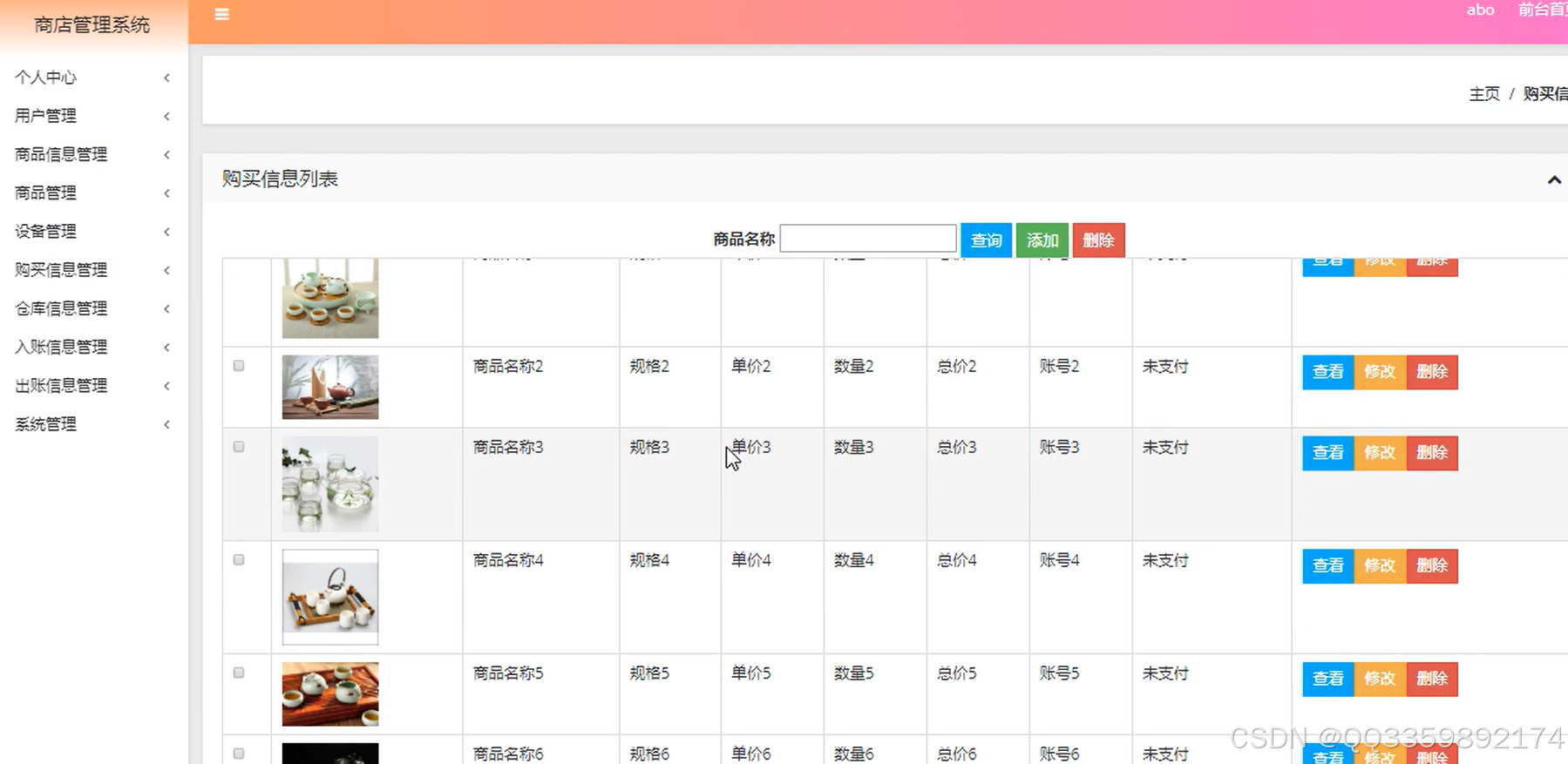Screen dimensions: 1568x764
Task: Edit 商品名称3 row with 修改
Action: click(1380, 453)
